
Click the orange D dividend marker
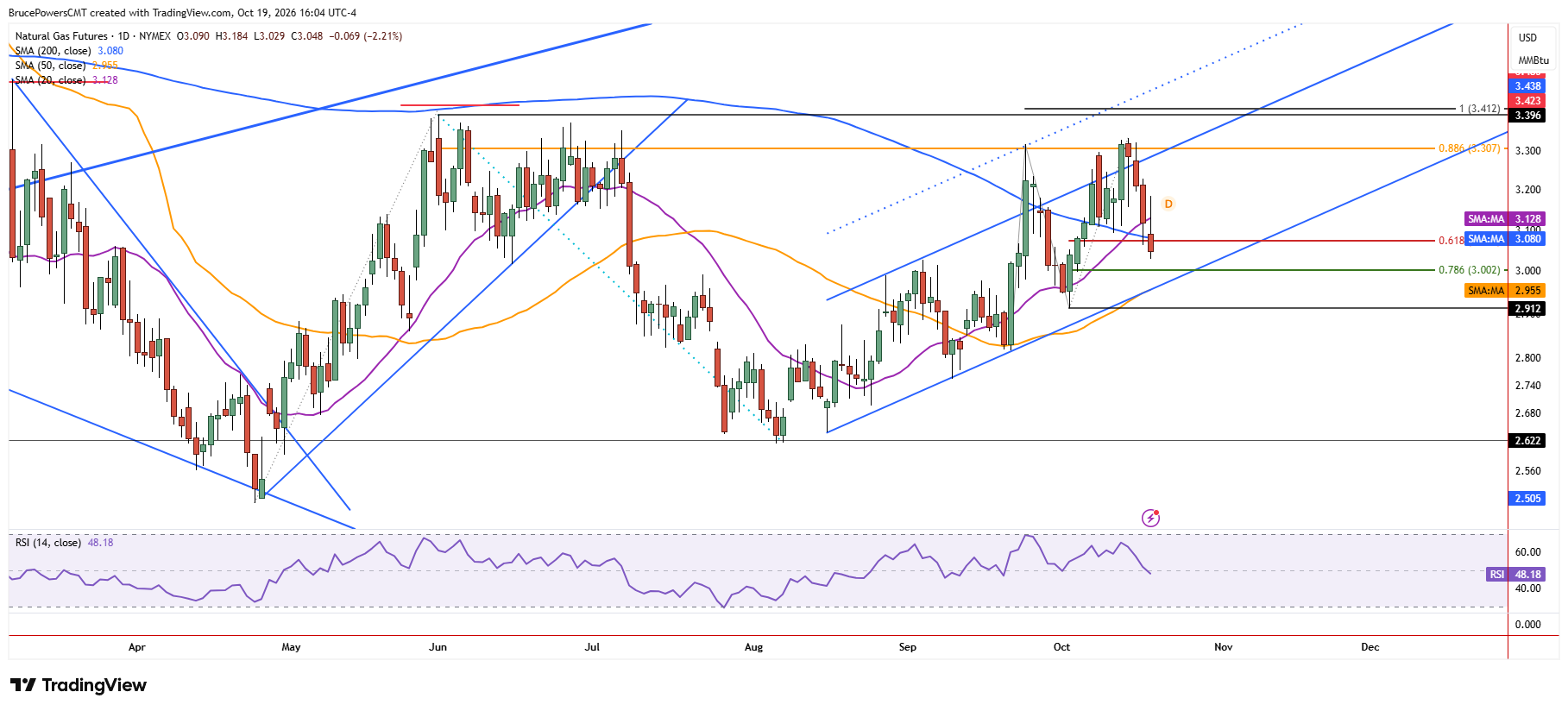coord(1168,204)
